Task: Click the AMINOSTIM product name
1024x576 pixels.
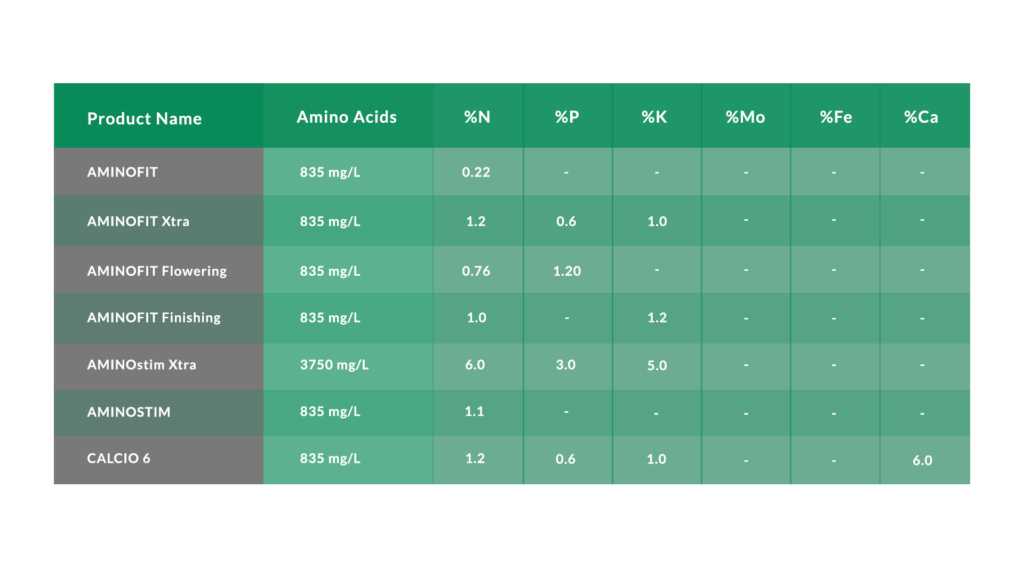Action: click(x=129, y=411)
